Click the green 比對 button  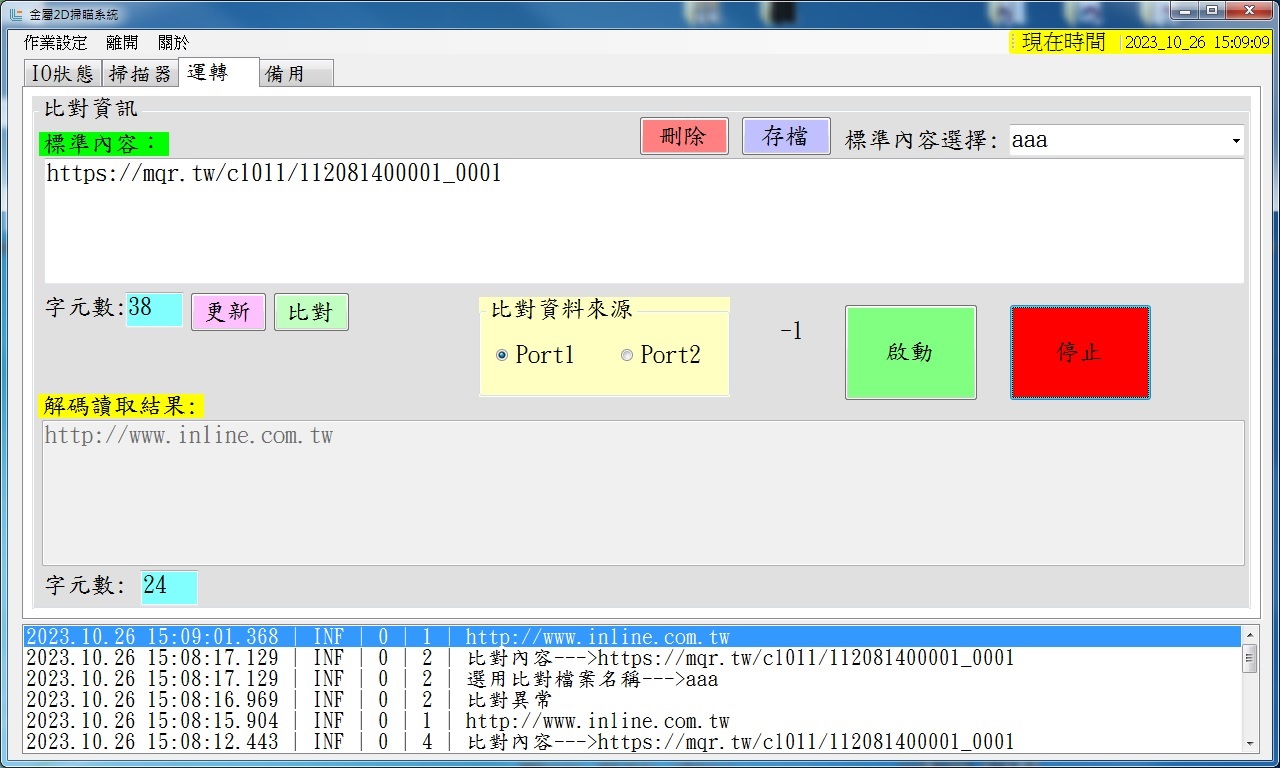pyautogui.click(x=311, y=312)
